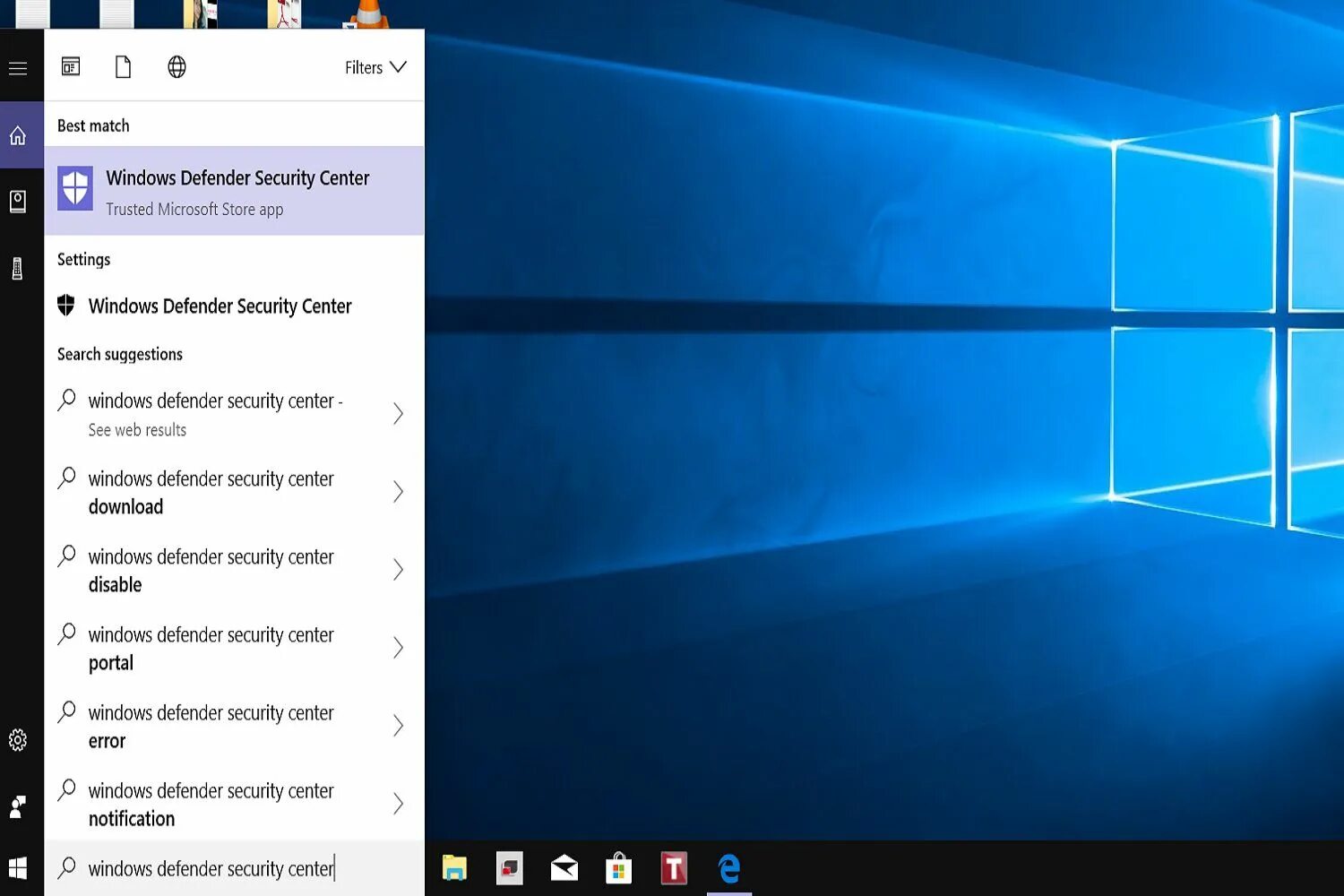Filter results by Apps icon

71,66
